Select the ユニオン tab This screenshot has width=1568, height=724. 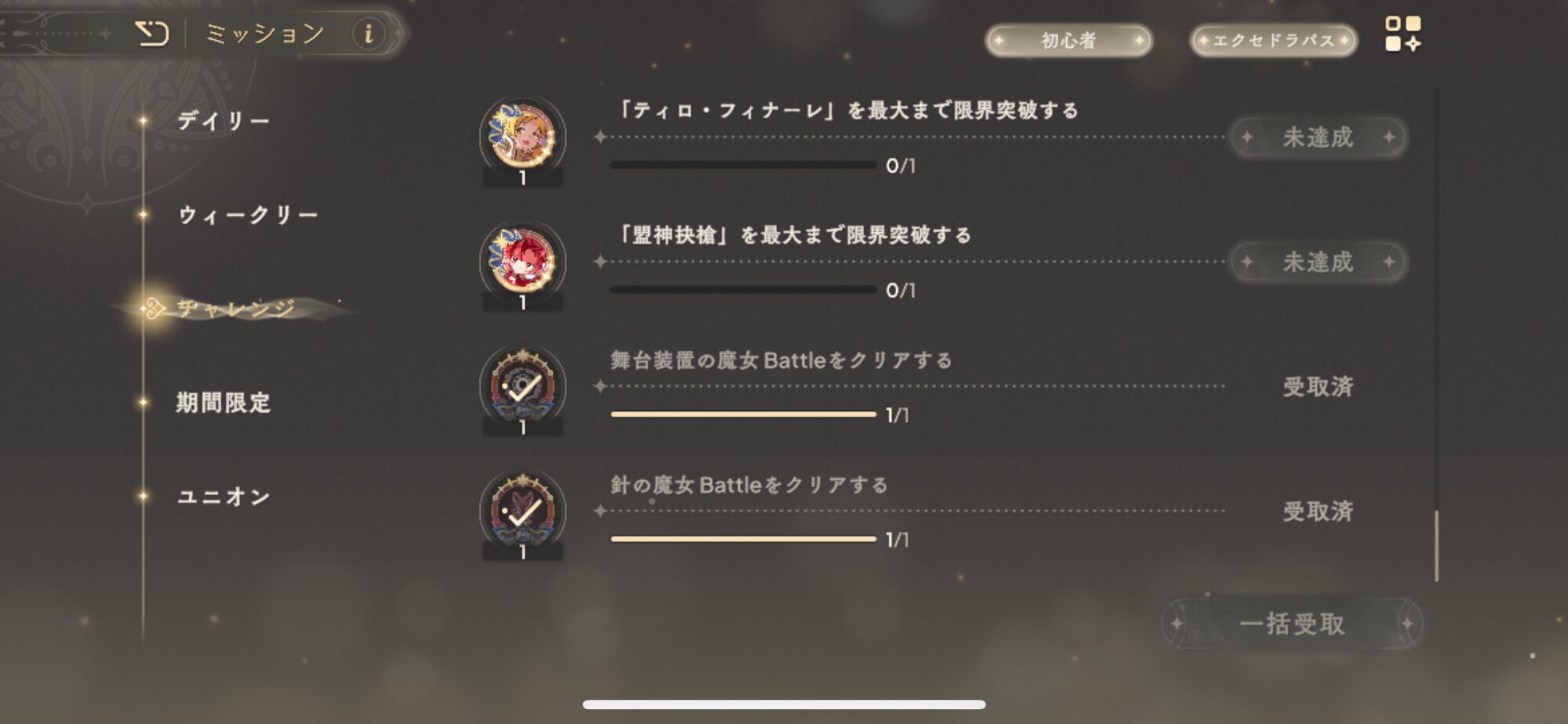click(224, 497)
